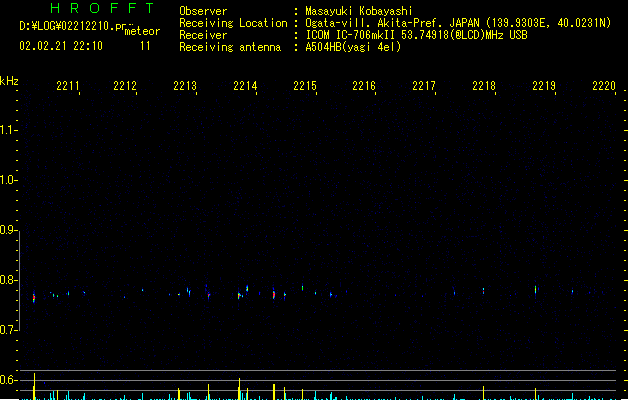This screenshot has height=400, width=629.
Task: Click the 0.7 kHz axis label
Action: click(8, 330)
